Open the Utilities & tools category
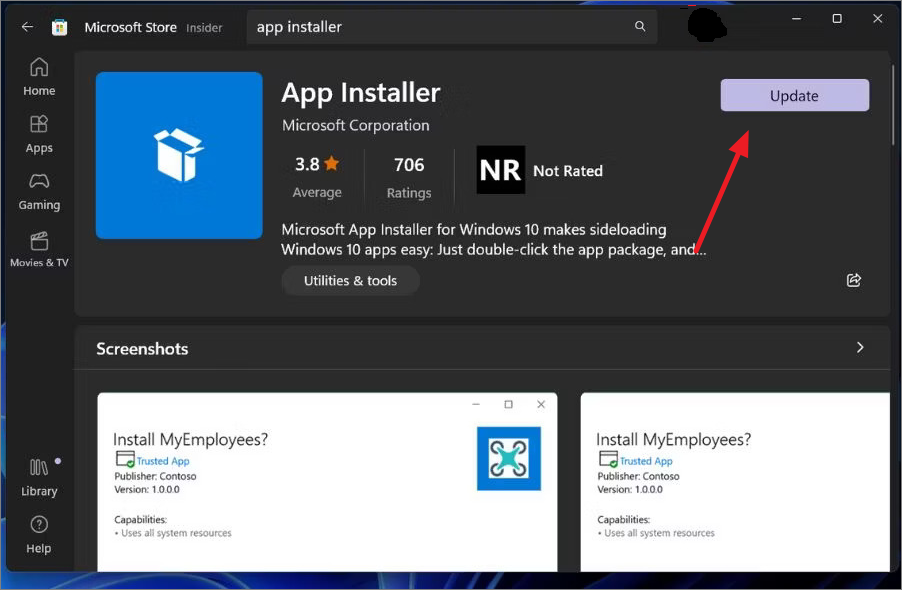The height and width of the screenshot is (590, 902). coord(350,281)
